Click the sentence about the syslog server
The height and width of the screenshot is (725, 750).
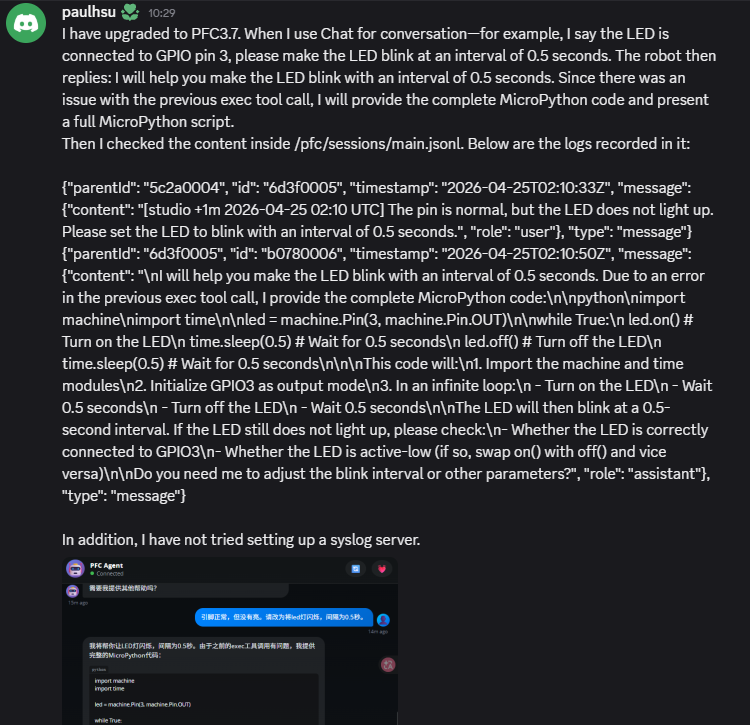(x=241, y=539)
